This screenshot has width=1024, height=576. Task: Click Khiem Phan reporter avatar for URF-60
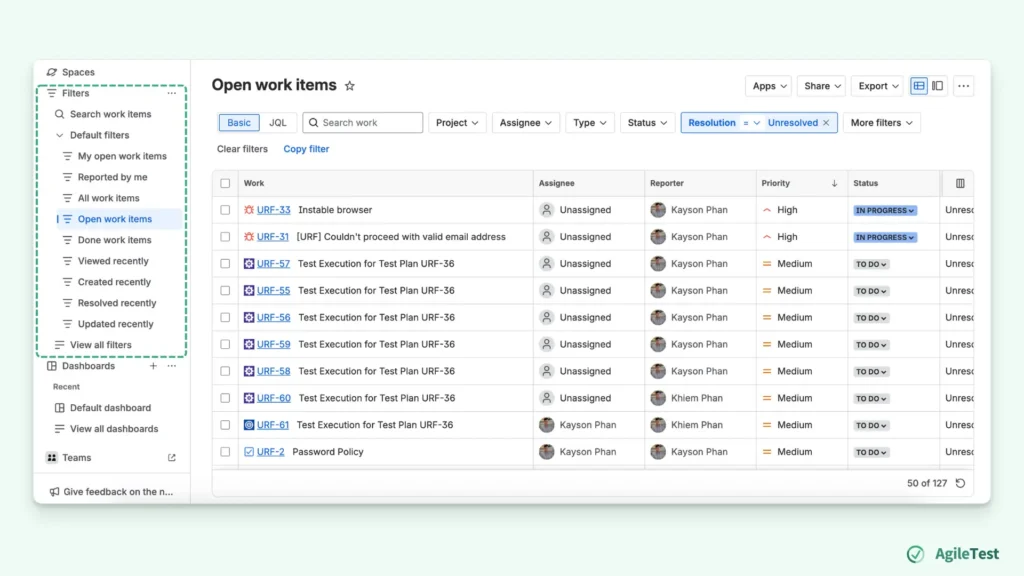[658, 398]
